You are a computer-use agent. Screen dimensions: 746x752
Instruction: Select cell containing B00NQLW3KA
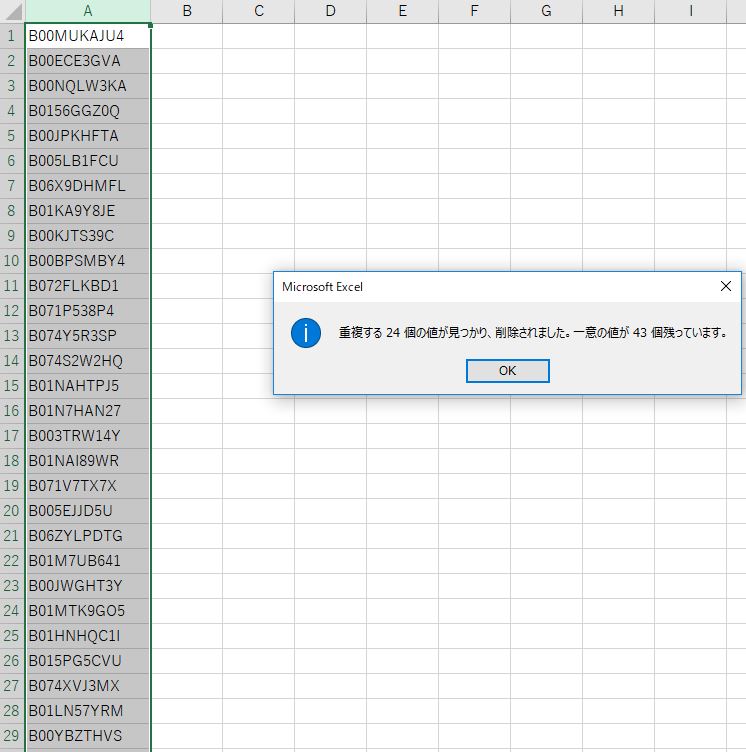[88, 86]
